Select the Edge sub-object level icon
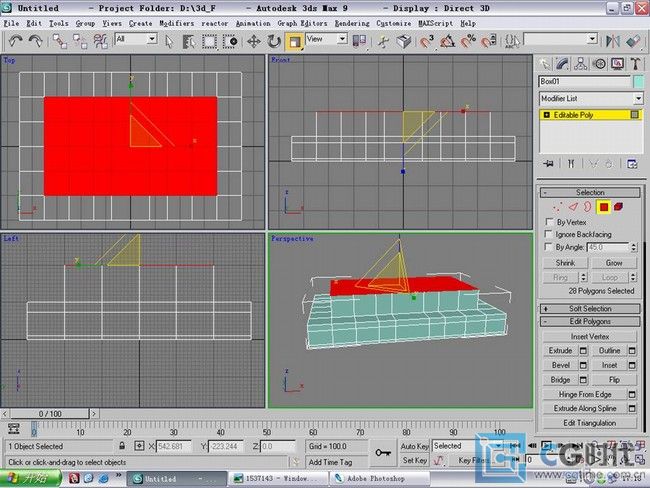The image size is (650, 488). tap(573, 206)
